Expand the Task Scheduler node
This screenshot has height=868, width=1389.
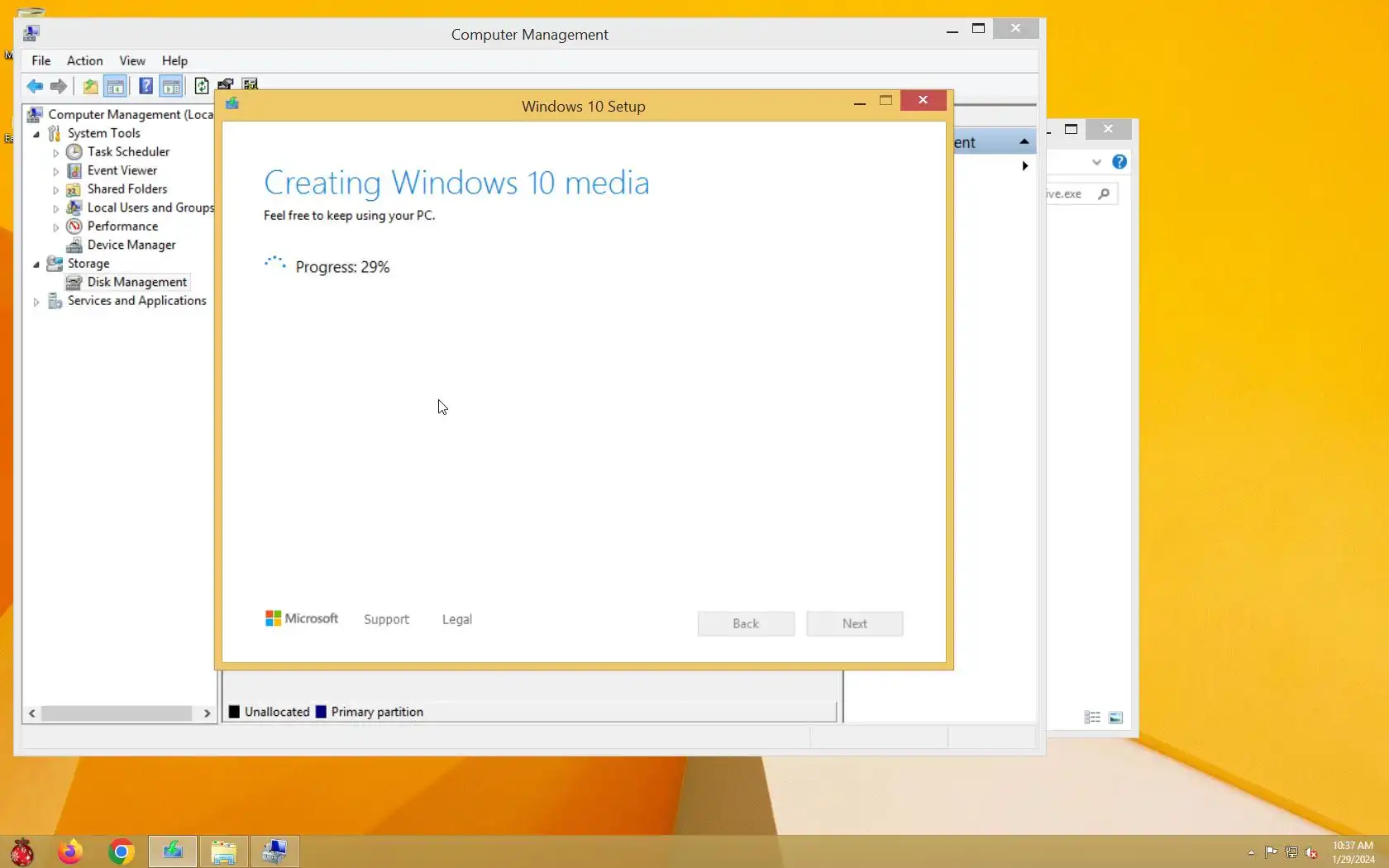(56, 152)
